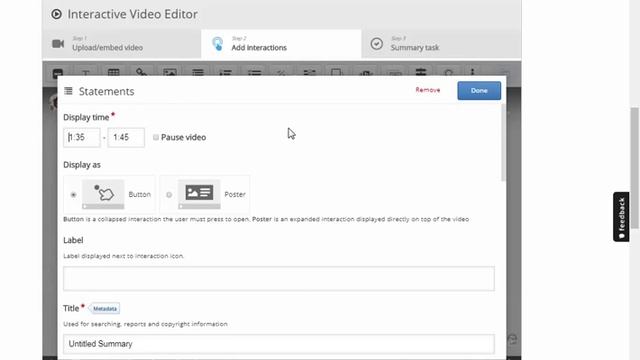Click the checkmark circle icon in Step 3
Image resolution: width=640 pixels, height=360 pixels.
(377, 44)
